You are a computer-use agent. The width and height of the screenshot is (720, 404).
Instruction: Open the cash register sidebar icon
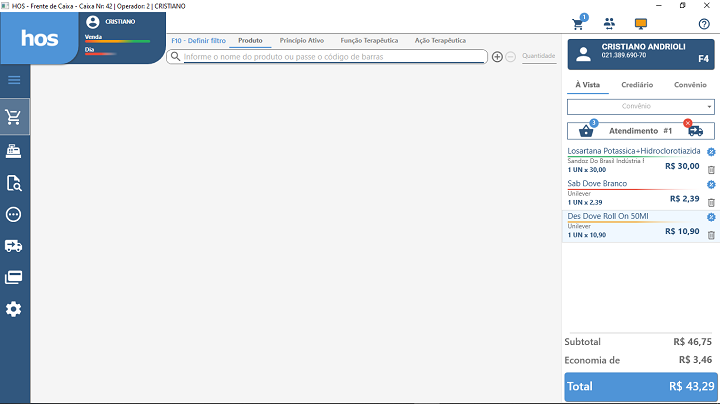(x=14, y=150)
